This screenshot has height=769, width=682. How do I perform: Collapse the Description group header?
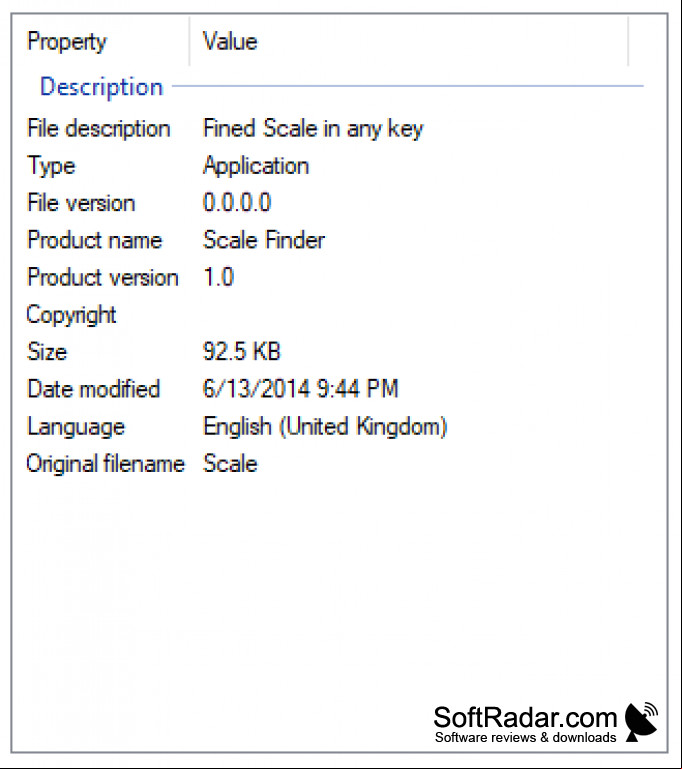tap(101, 87)
